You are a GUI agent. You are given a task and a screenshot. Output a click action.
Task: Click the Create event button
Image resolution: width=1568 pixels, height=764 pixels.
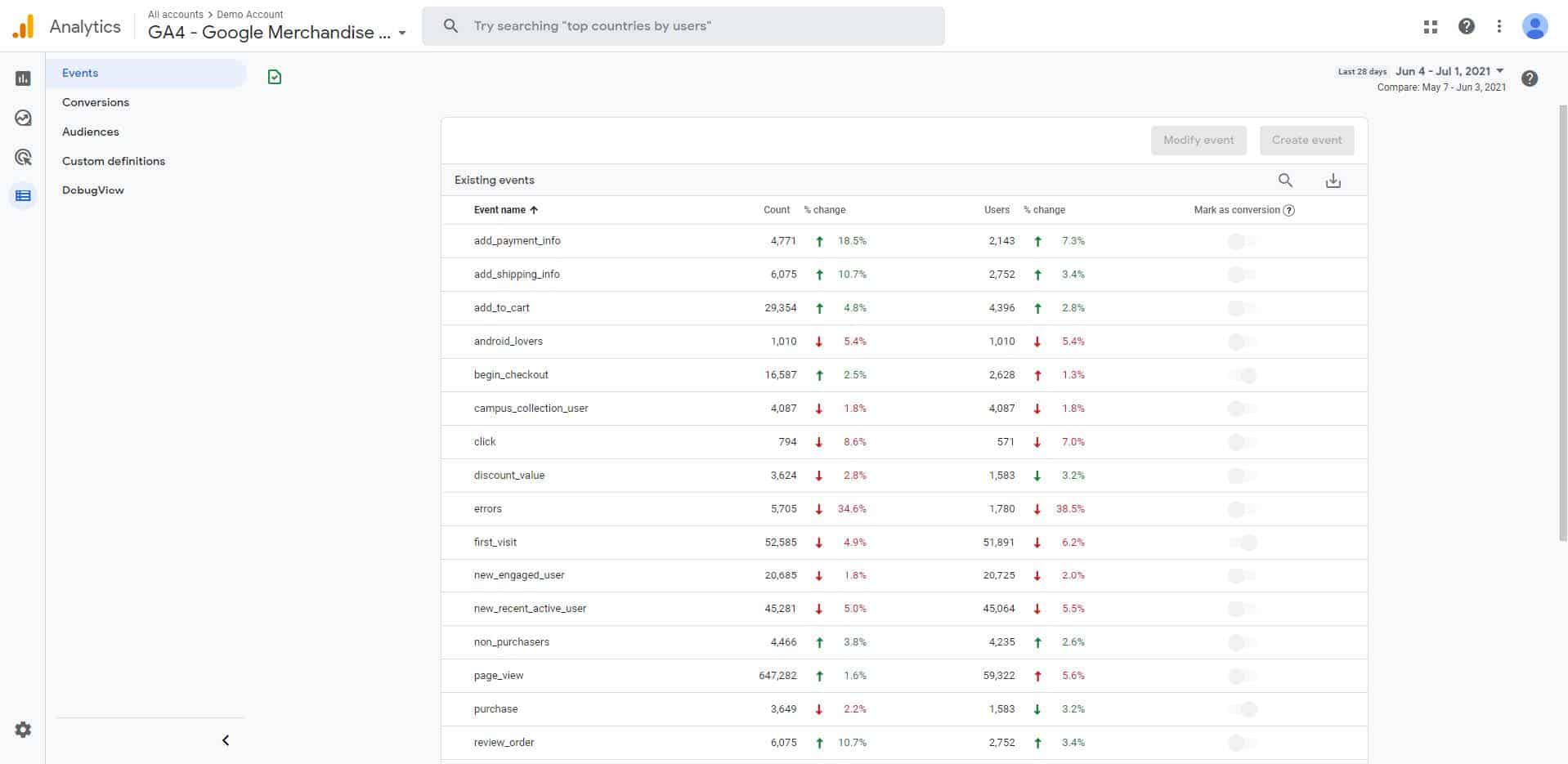1306,141
